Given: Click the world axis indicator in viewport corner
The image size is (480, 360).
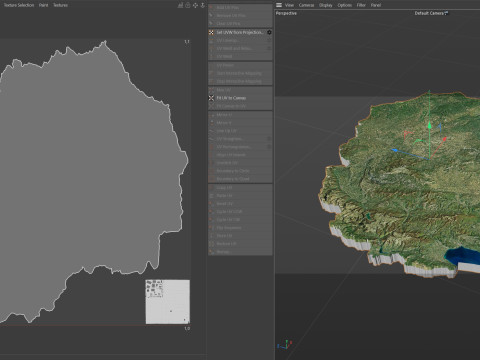Looking at the screenshot, I should (x=285, y=345).
